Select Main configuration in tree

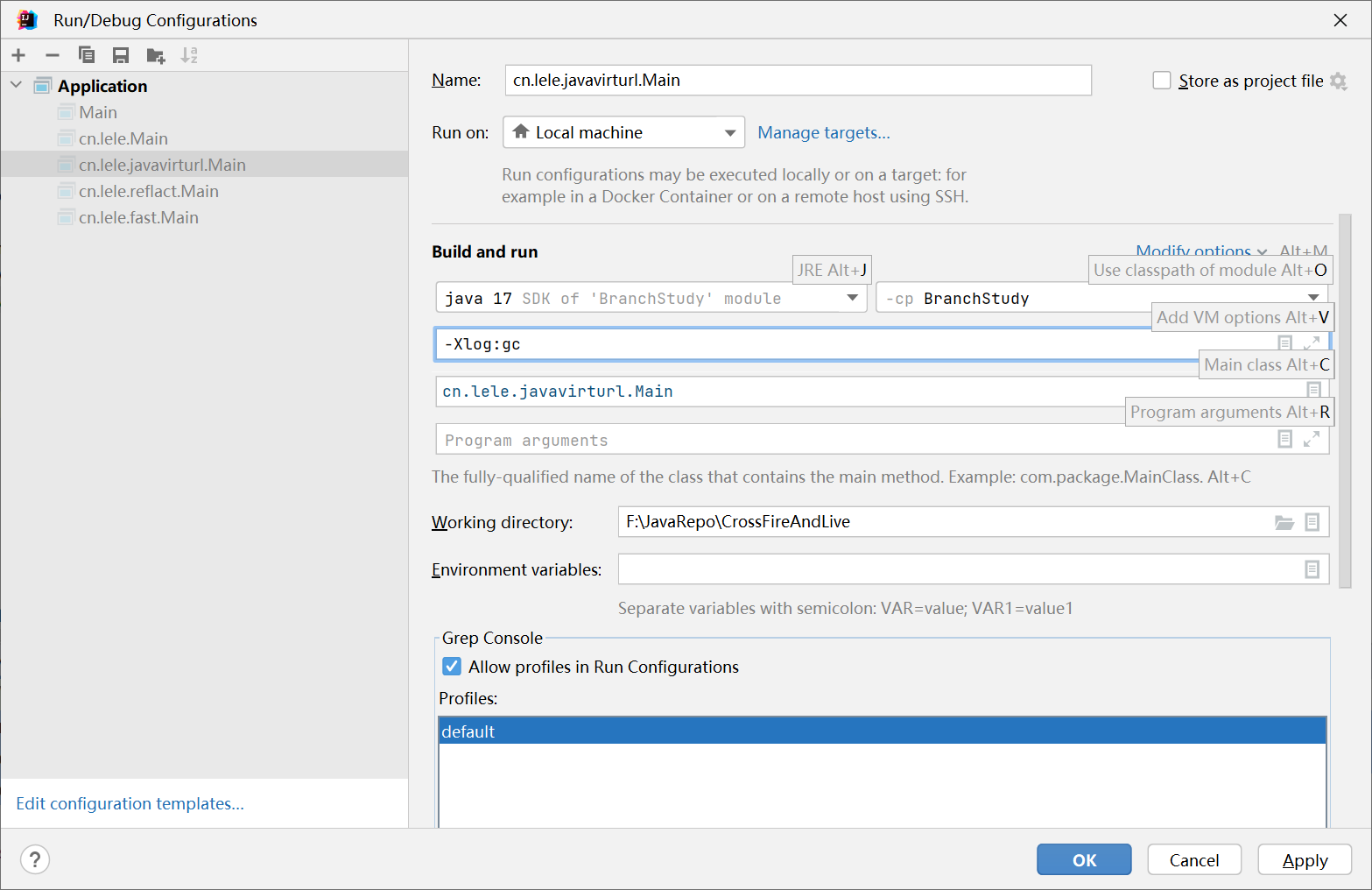98,112
